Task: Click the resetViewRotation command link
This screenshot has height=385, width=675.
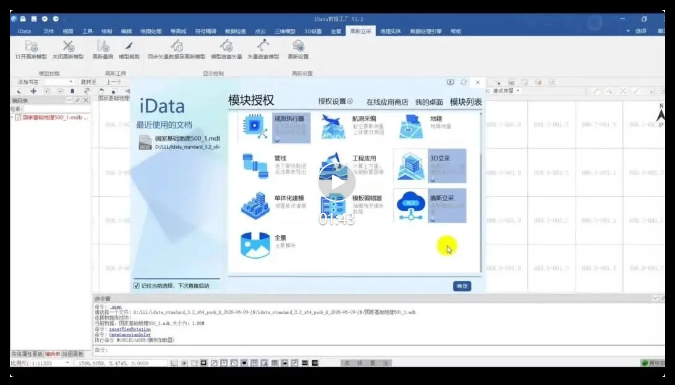Action: coord(130,329)
